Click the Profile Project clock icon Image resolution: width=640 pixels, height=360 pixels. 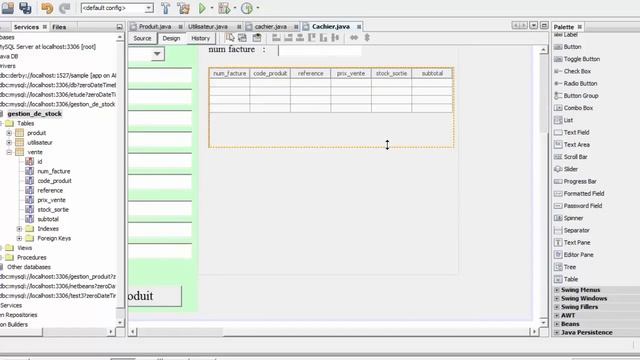point(247,8)
